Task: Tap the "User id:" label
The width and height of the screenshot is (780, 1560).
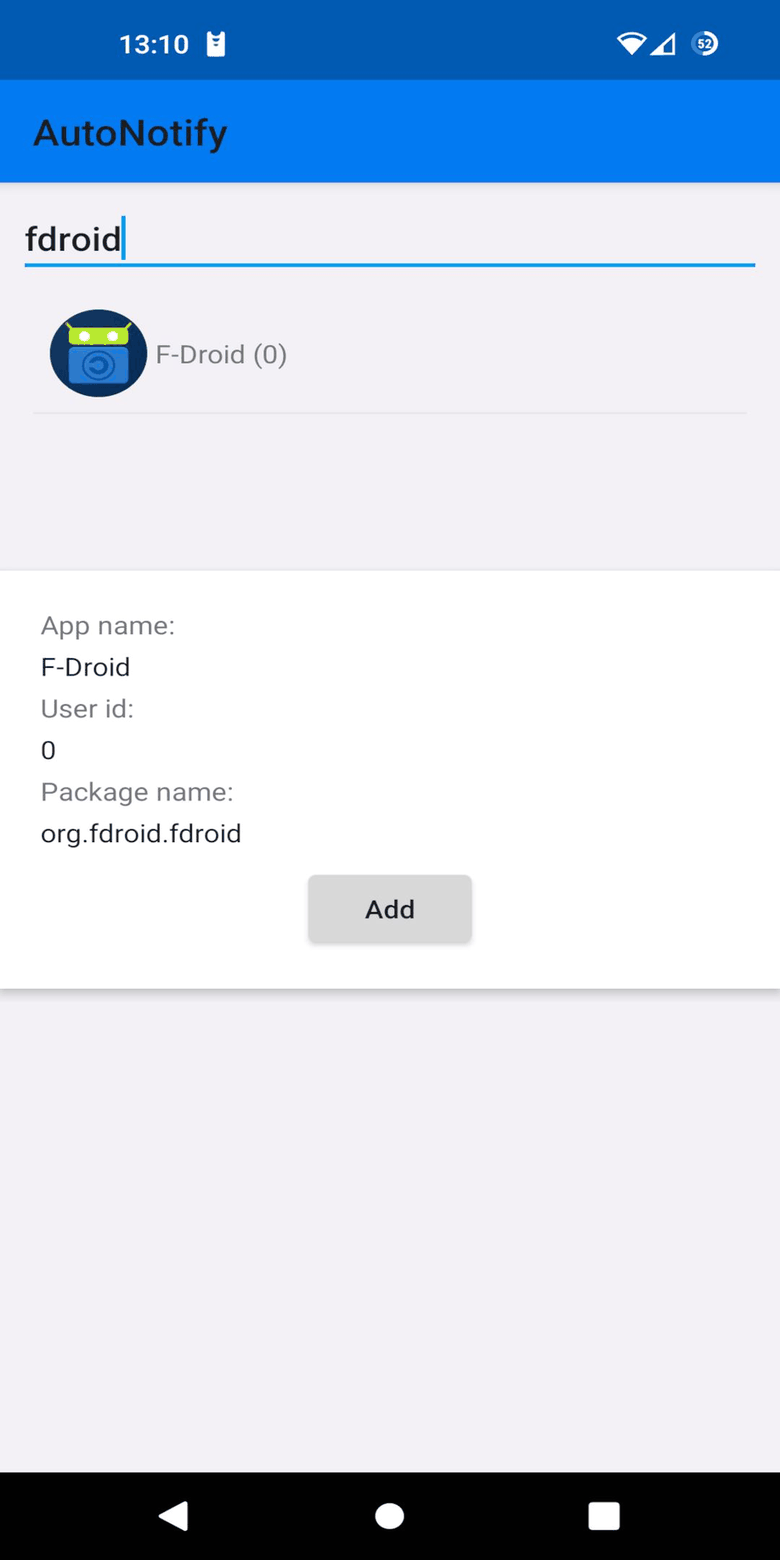Action: click(x=87, y=709)
